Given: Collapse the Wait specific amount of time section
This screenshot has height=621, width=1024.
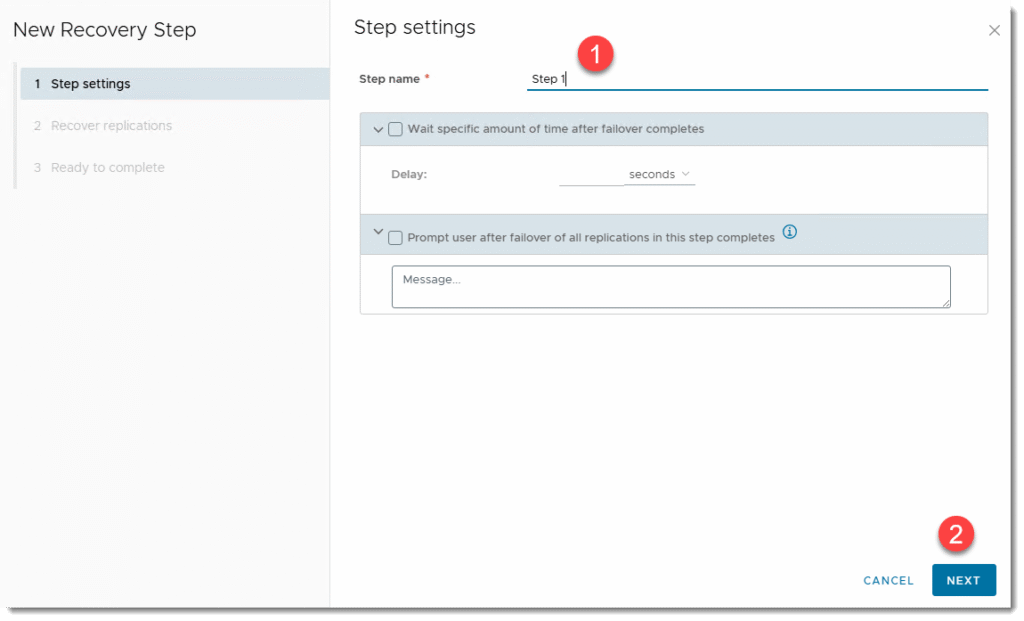Looking at the screenshot, I should [377, 129].
